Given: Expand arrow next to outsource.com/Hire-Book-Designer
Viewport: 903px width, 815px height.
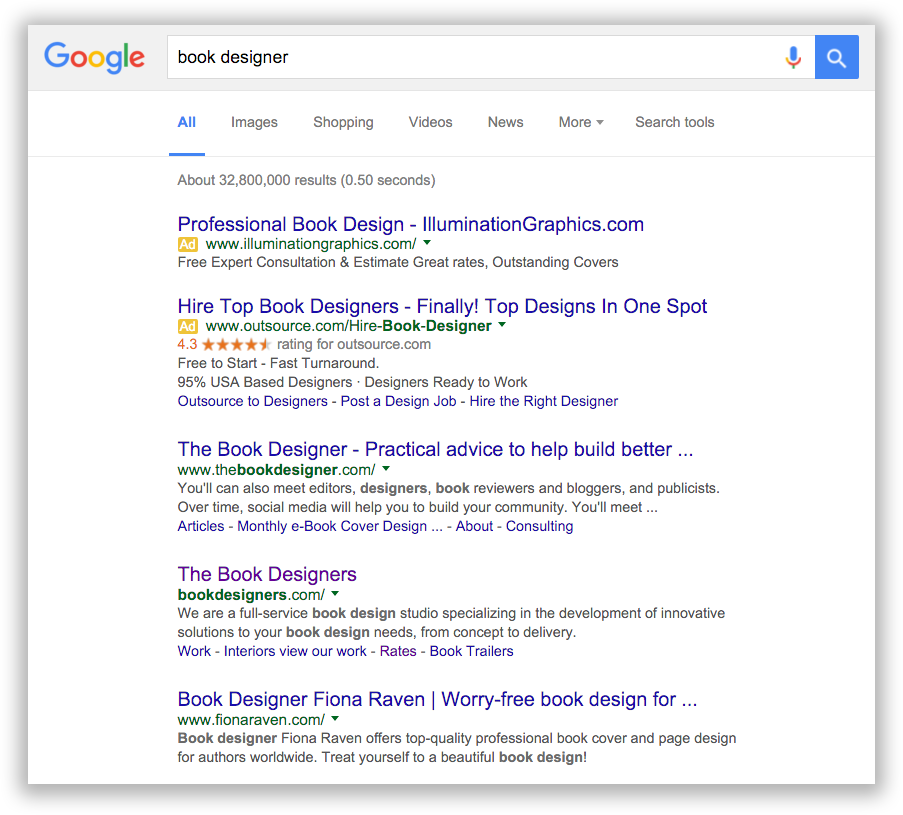Looking at the screenshot, I should [502, 324].
